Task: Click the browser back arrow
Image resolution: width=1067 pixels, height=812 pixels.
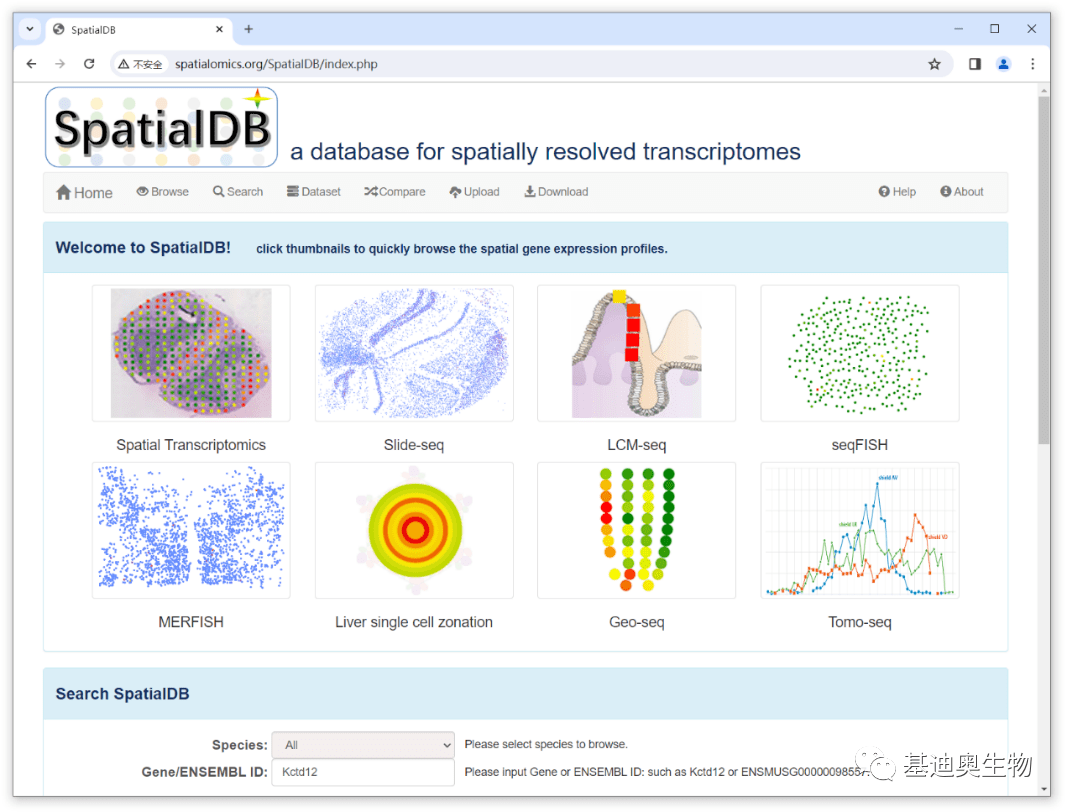Action: pos(31,64)
